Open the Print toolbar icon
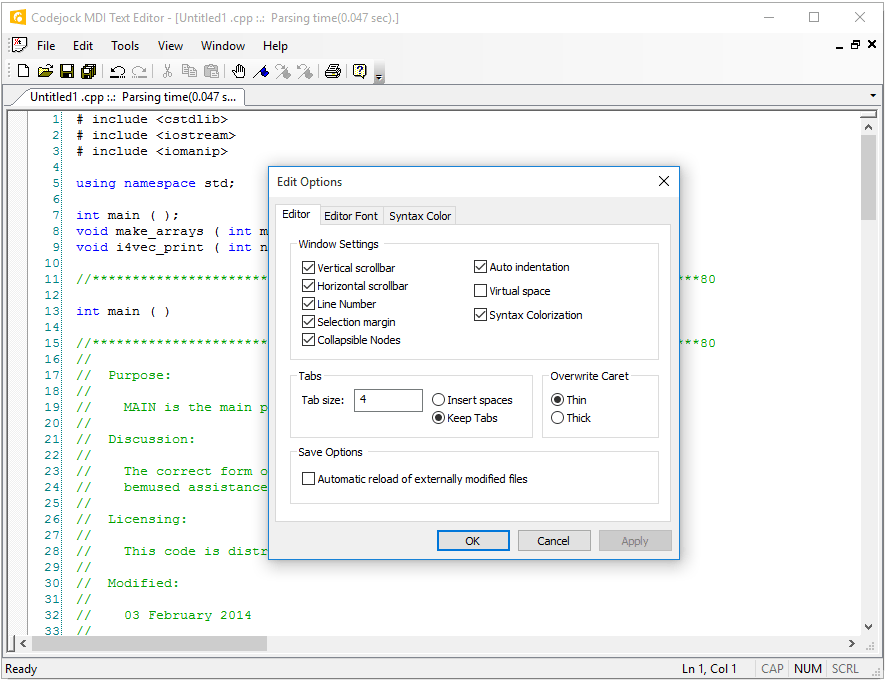The image size is (886, 682). pyautogui.click(x=333, y=71)
